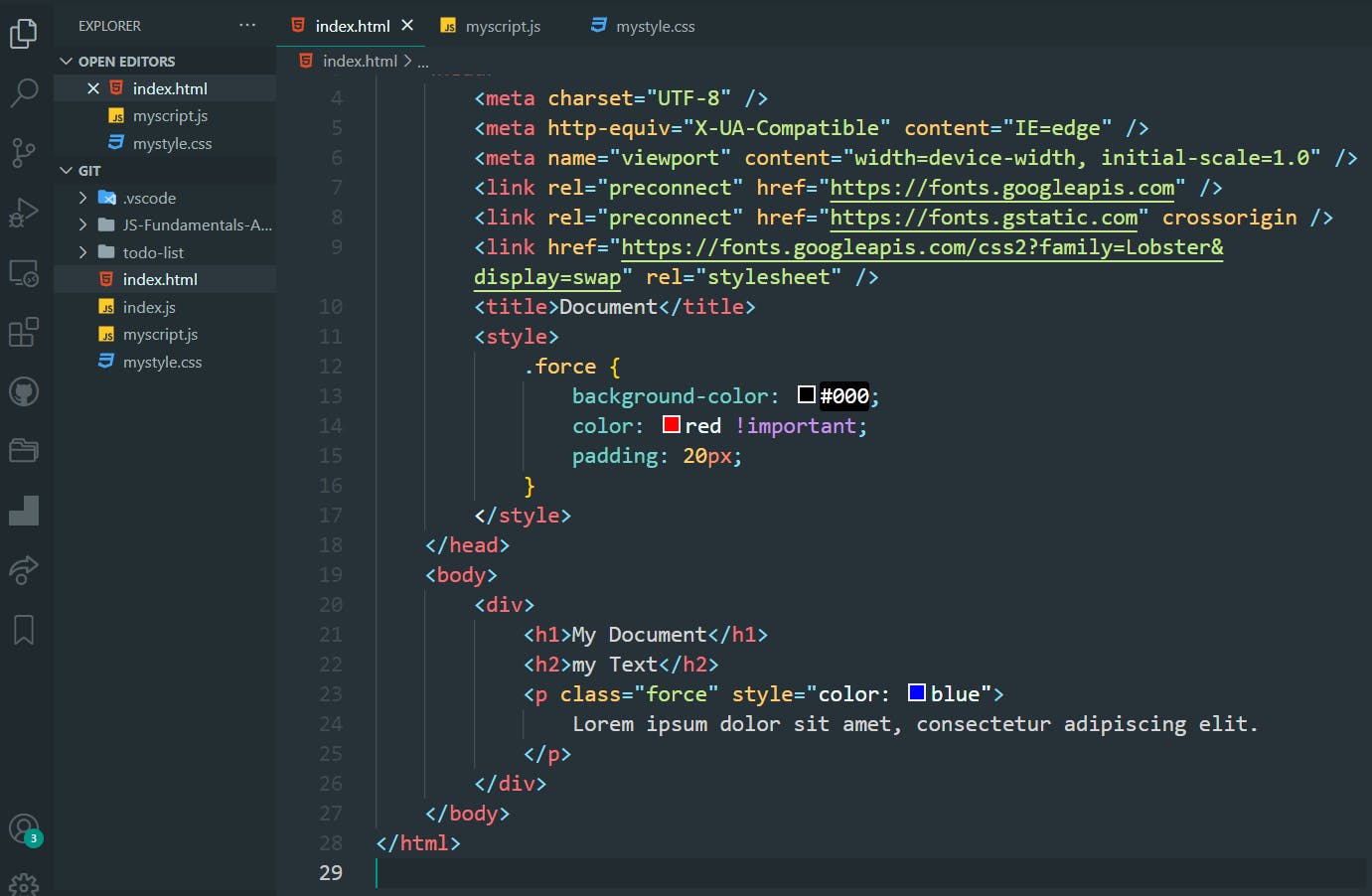Click the Document title text
1372x896 pixels.
[608, 307]
